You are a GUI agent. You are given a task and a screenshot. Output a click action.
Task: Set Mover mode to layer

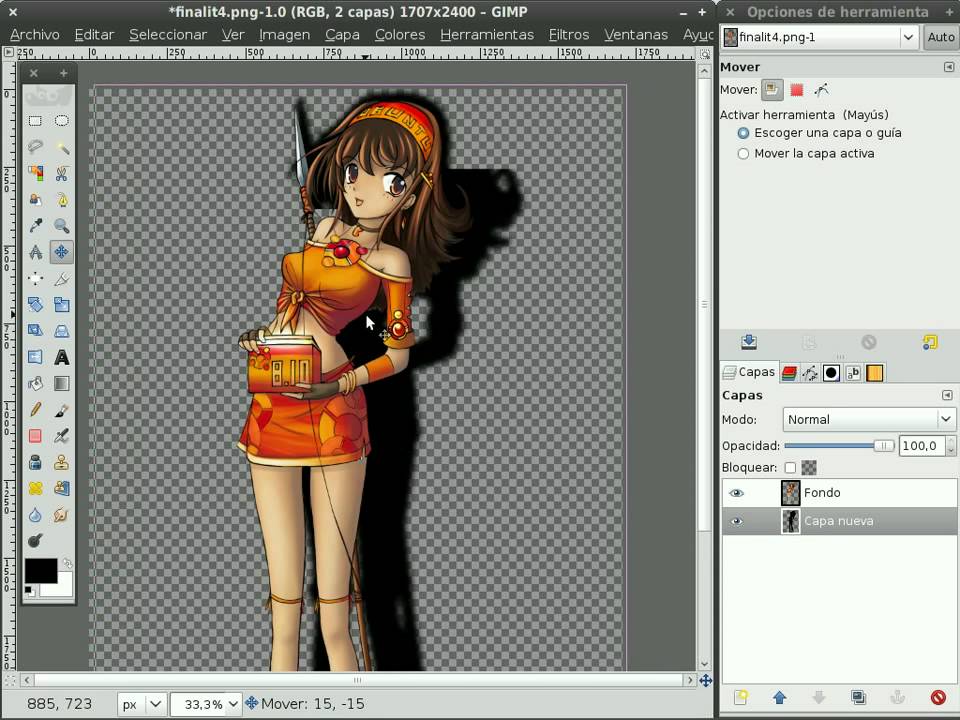click(x=772, y=90)
